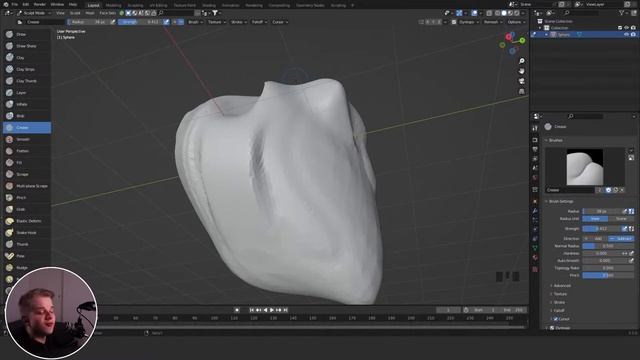Select the Blob brush tool
640x360 pixels.
pos(27,116)
